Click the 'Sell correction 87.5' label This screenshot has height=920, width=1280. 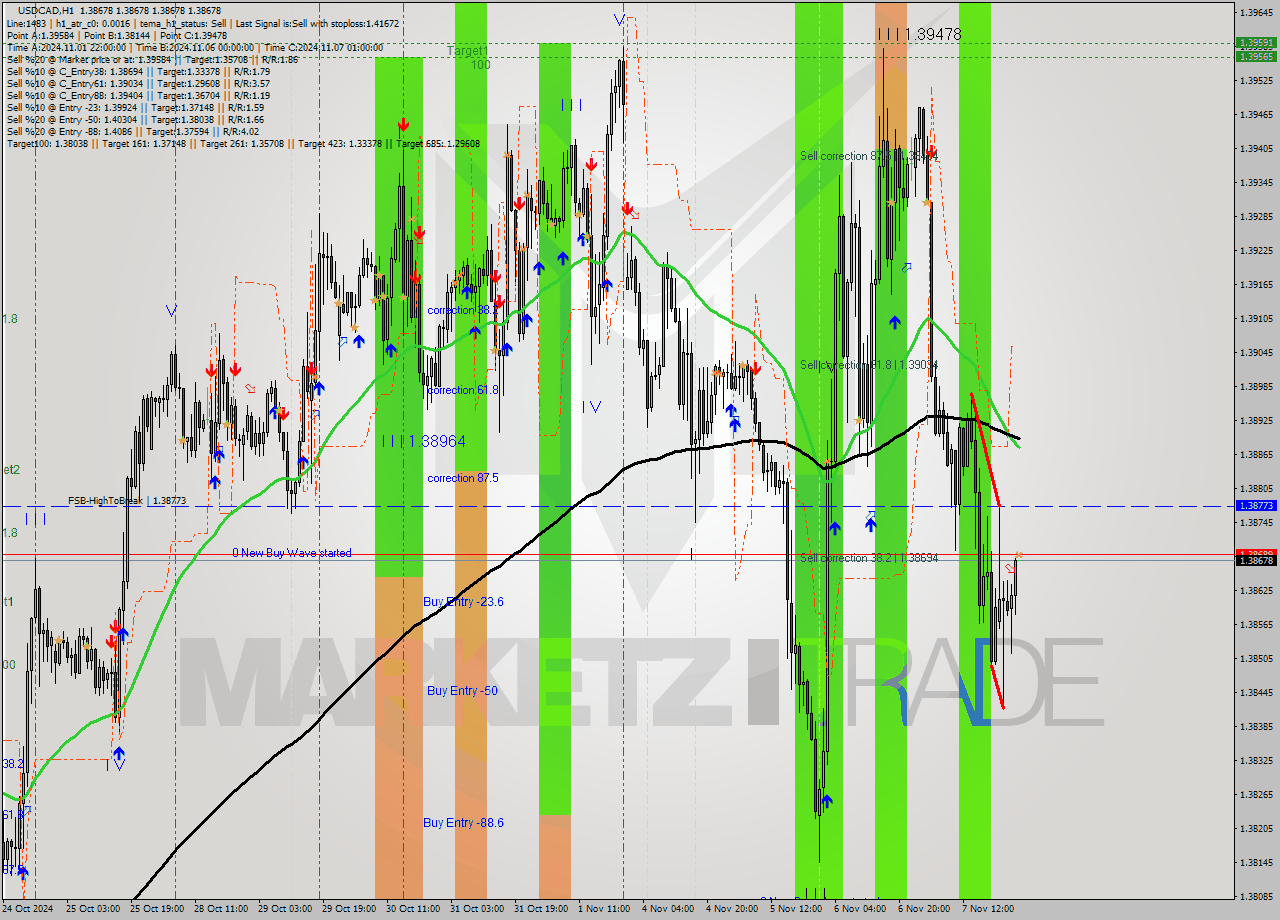pos(869,156)
